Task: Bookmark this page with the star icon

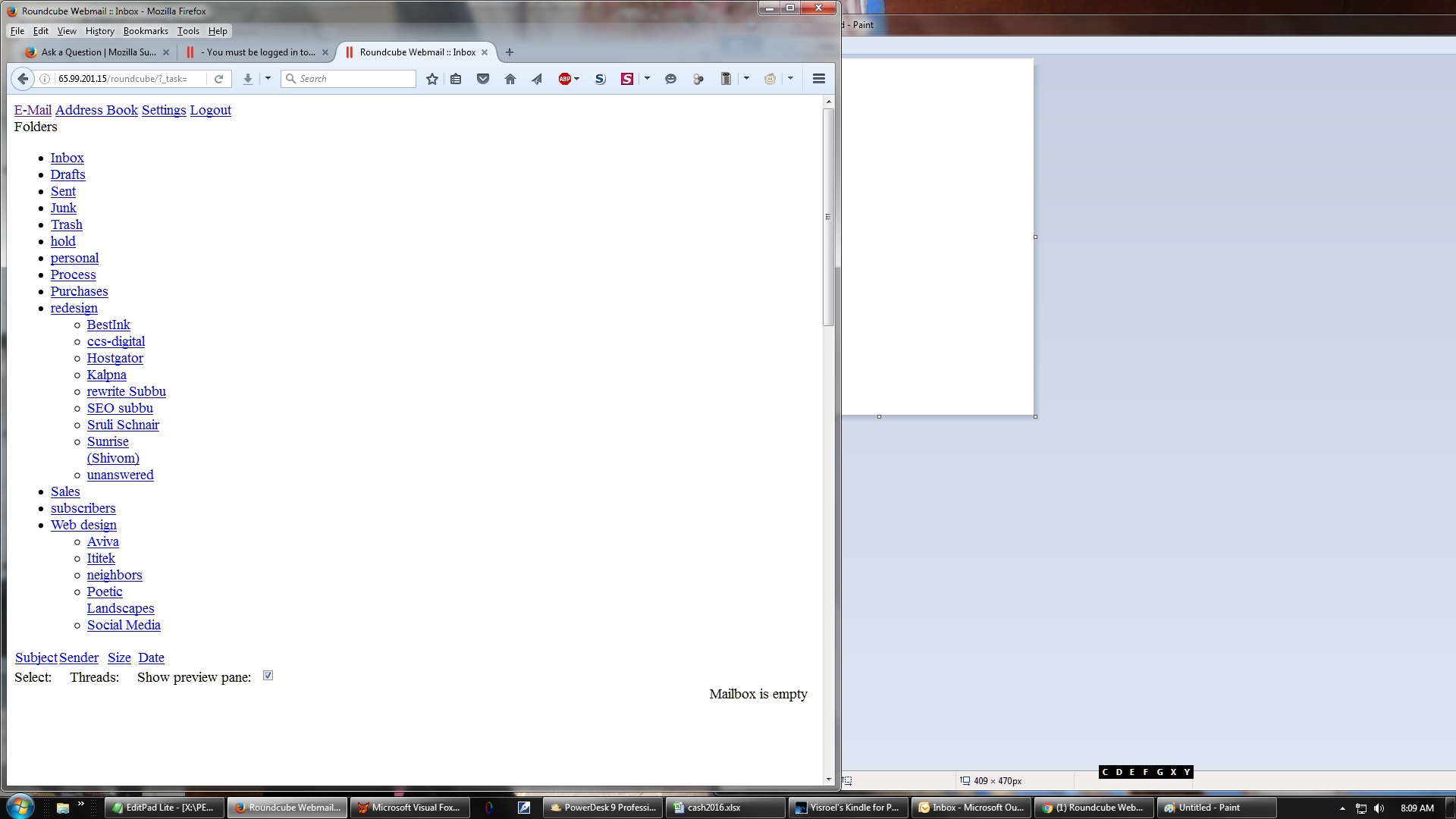Action: pos(432,79)
